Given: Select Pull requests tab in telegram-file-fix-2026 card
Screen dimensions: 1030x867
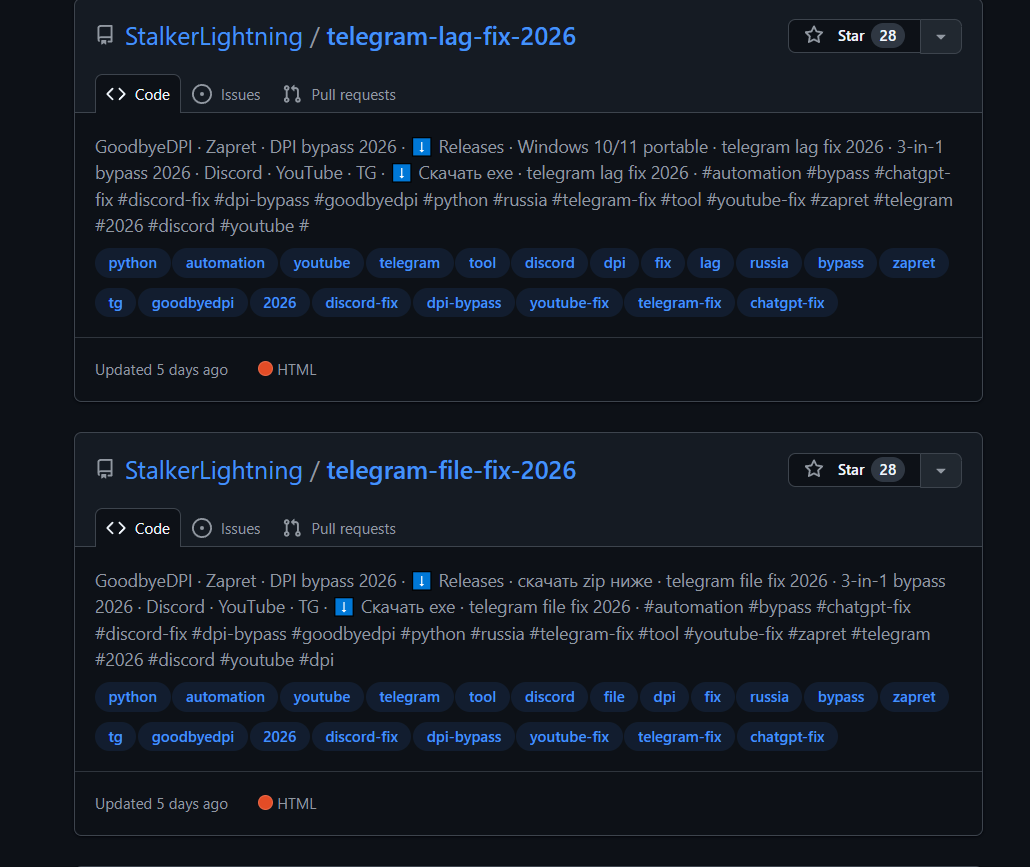Looking at the screenshot, I should (339, 529).
